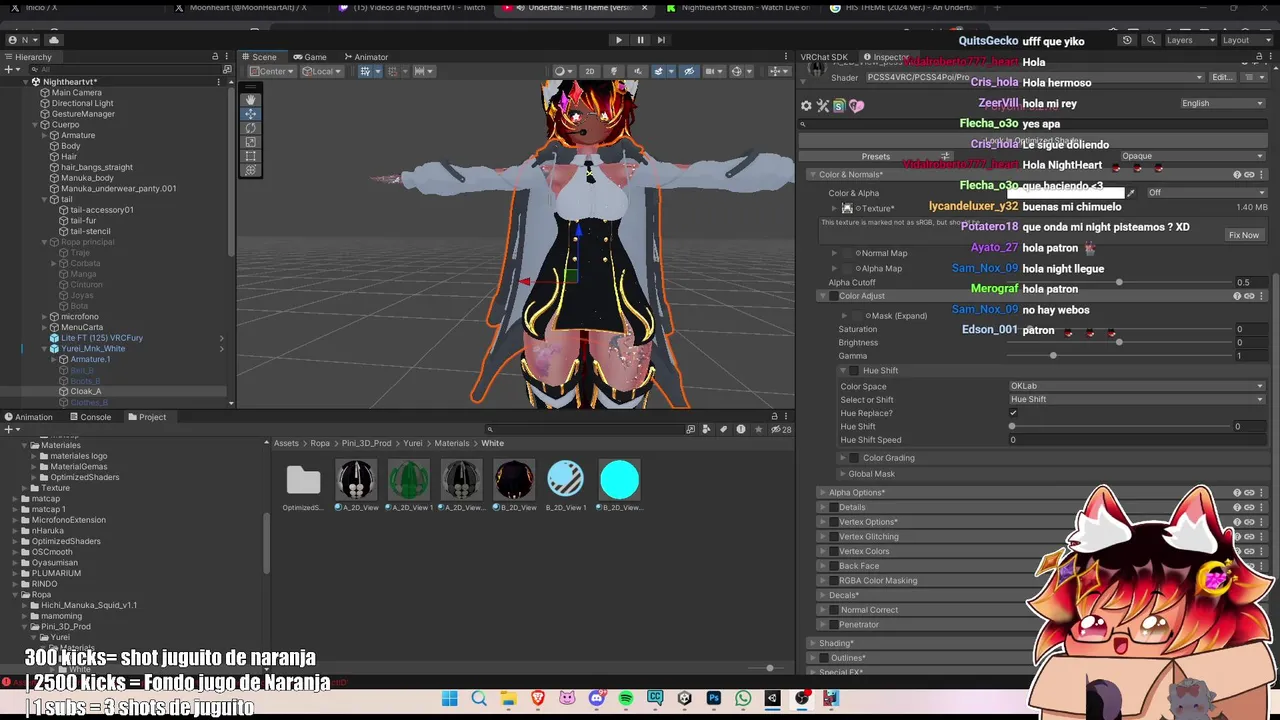Click the Fix Now button
This screenshot has height=720, width=1280.
(x=1244, y=235)
